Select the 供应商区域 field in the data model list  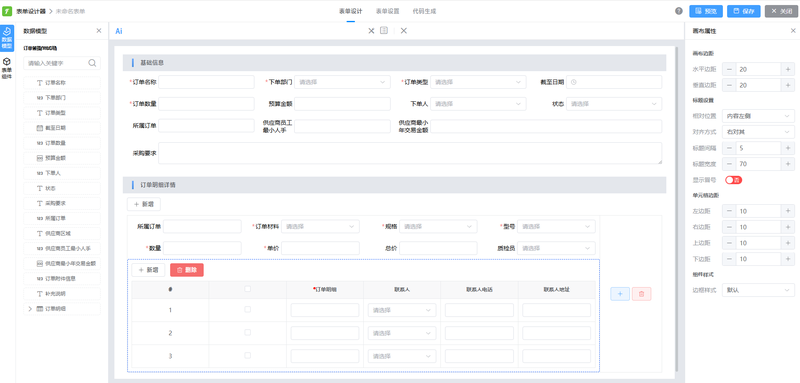(62, 233)
